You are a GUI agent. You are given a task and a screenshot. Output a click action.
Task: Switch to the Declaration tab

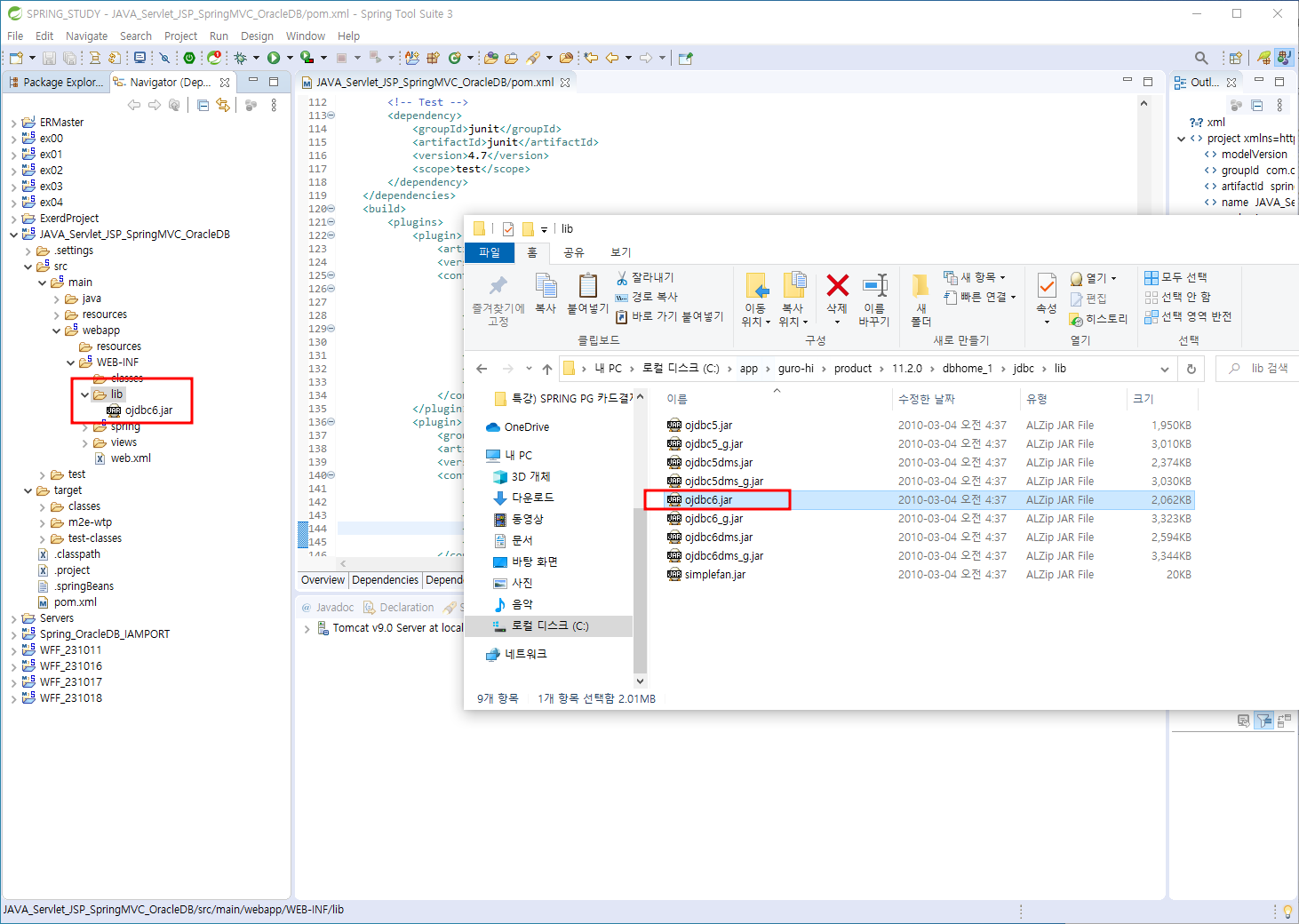coord(398,608)
